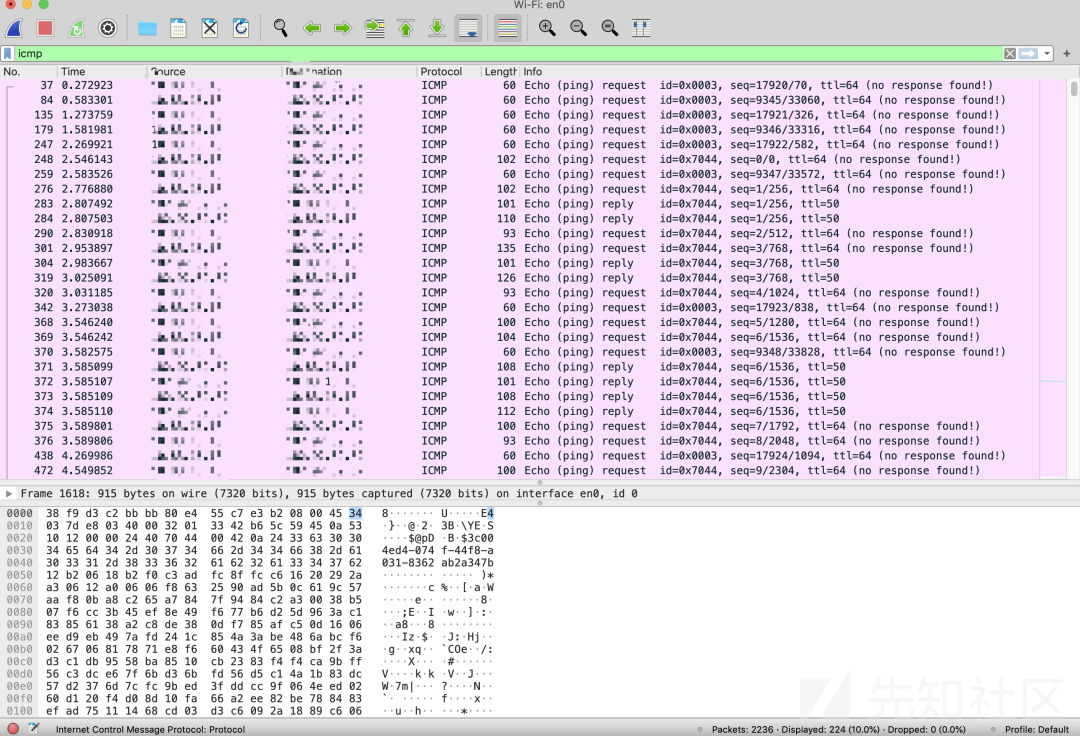Toggle packet list colorization
The height and width of the screenshot is (736, 1080).
[x=508, y=28]
